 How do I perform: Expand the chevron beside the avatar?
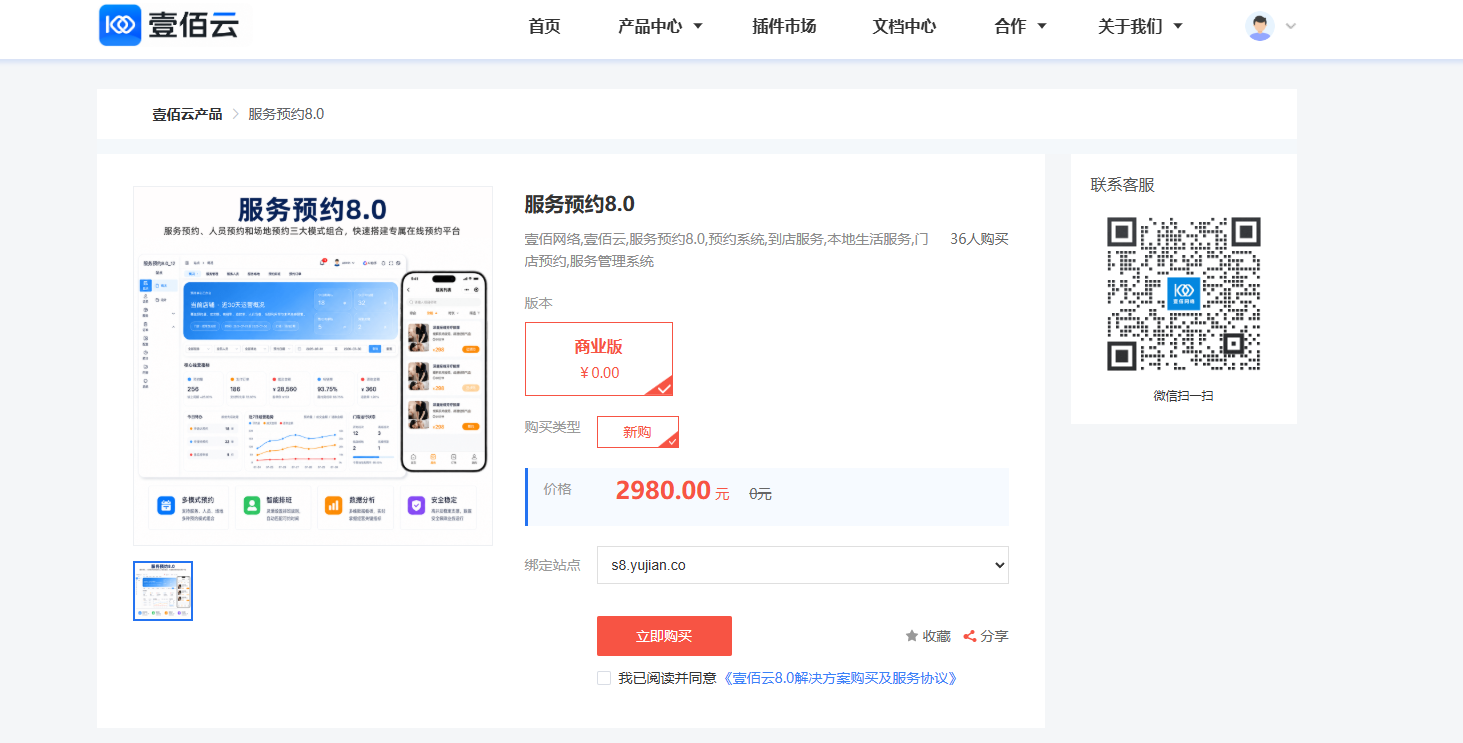tap(1290, 26)
